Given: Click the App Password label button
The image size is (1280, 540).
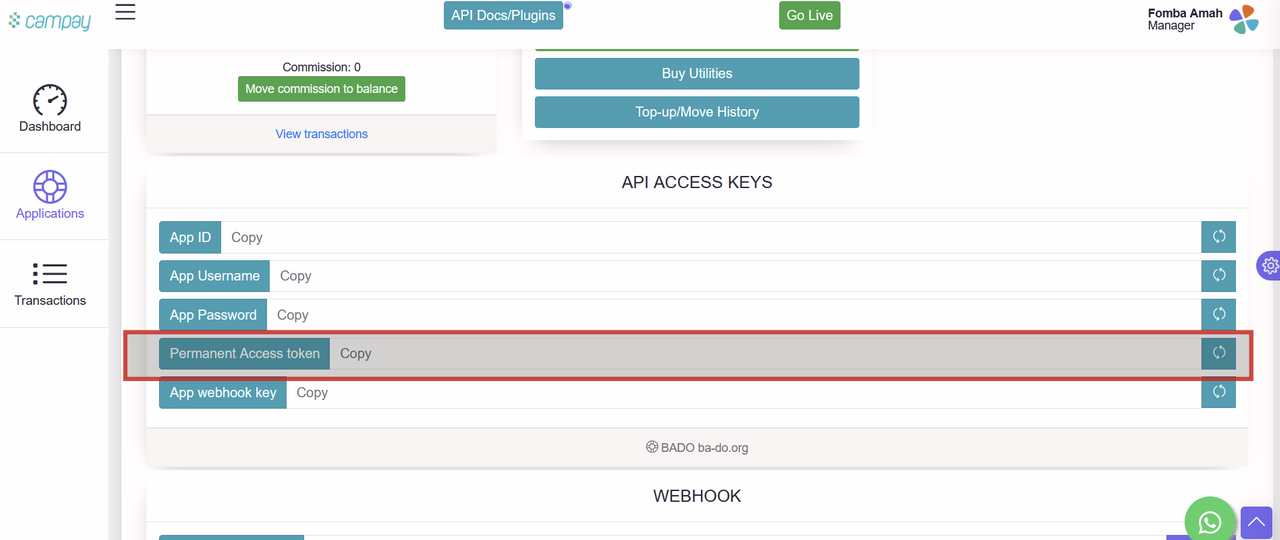Looking at the screenshot, I should point(213,315).
